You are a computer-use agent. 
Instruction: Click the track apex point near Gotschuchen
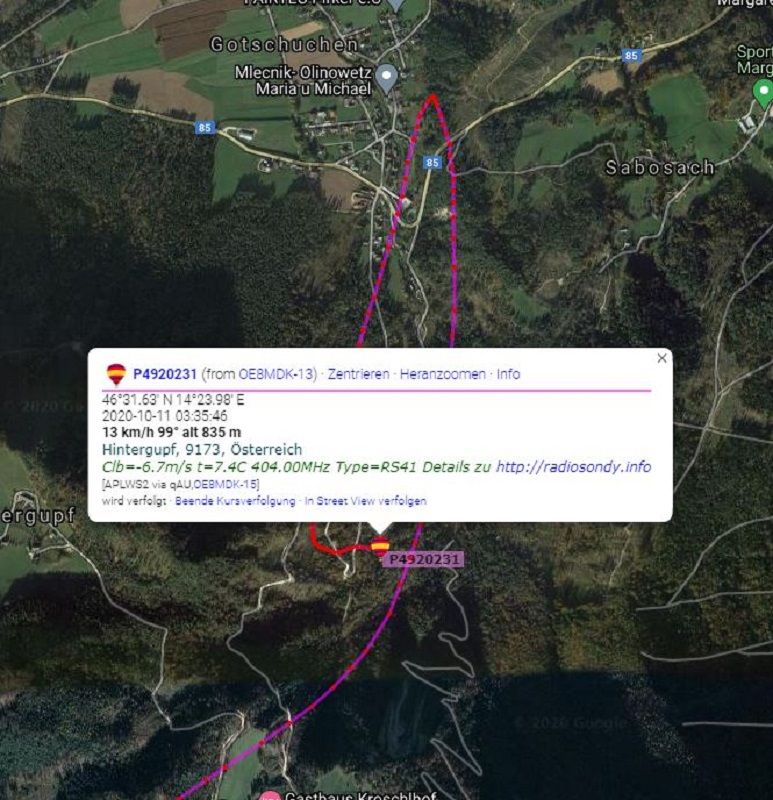pos(432,96)
